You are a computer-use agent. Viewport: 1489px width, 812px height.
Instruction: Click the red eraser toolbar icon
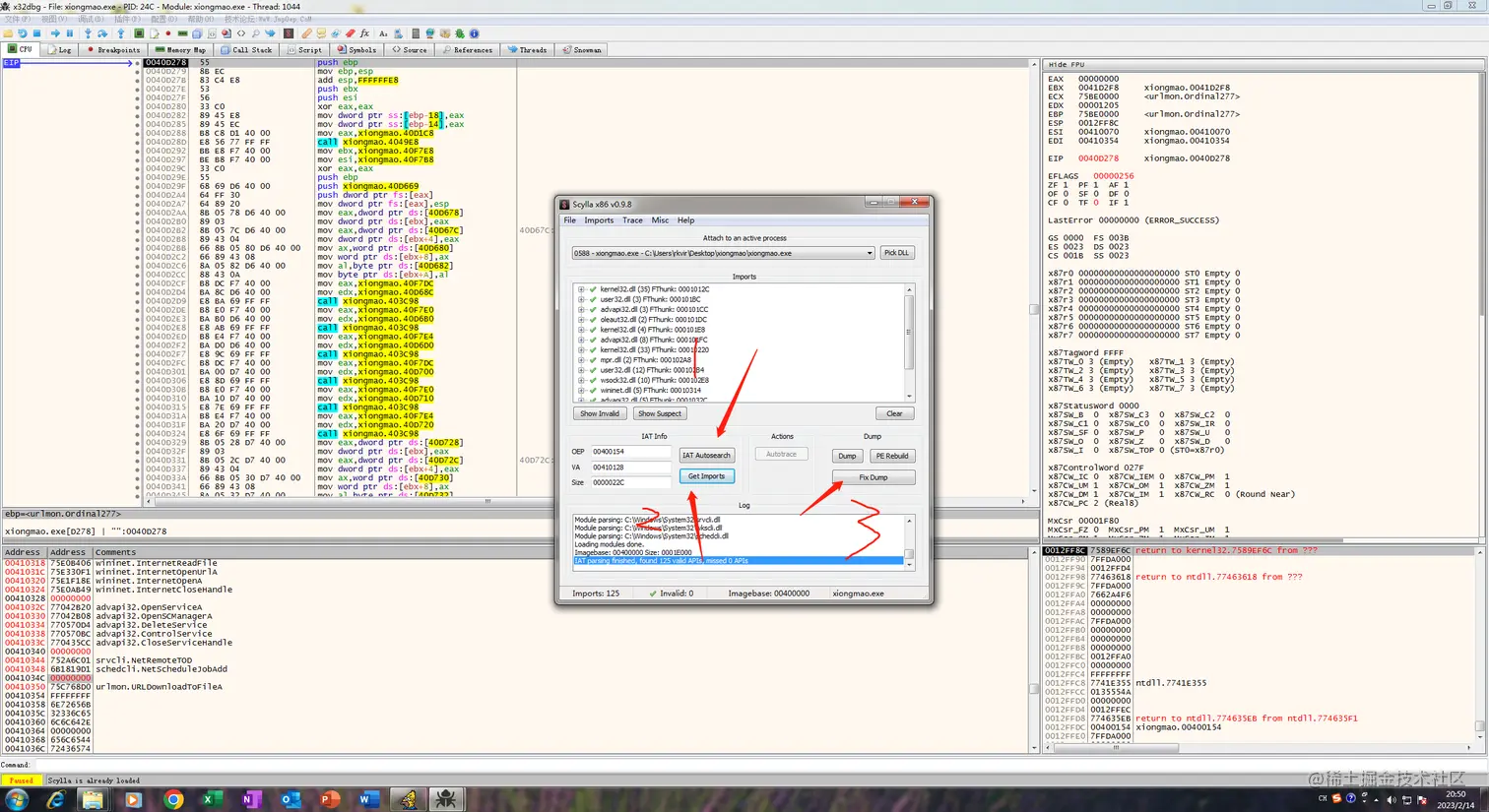[350, 33]
